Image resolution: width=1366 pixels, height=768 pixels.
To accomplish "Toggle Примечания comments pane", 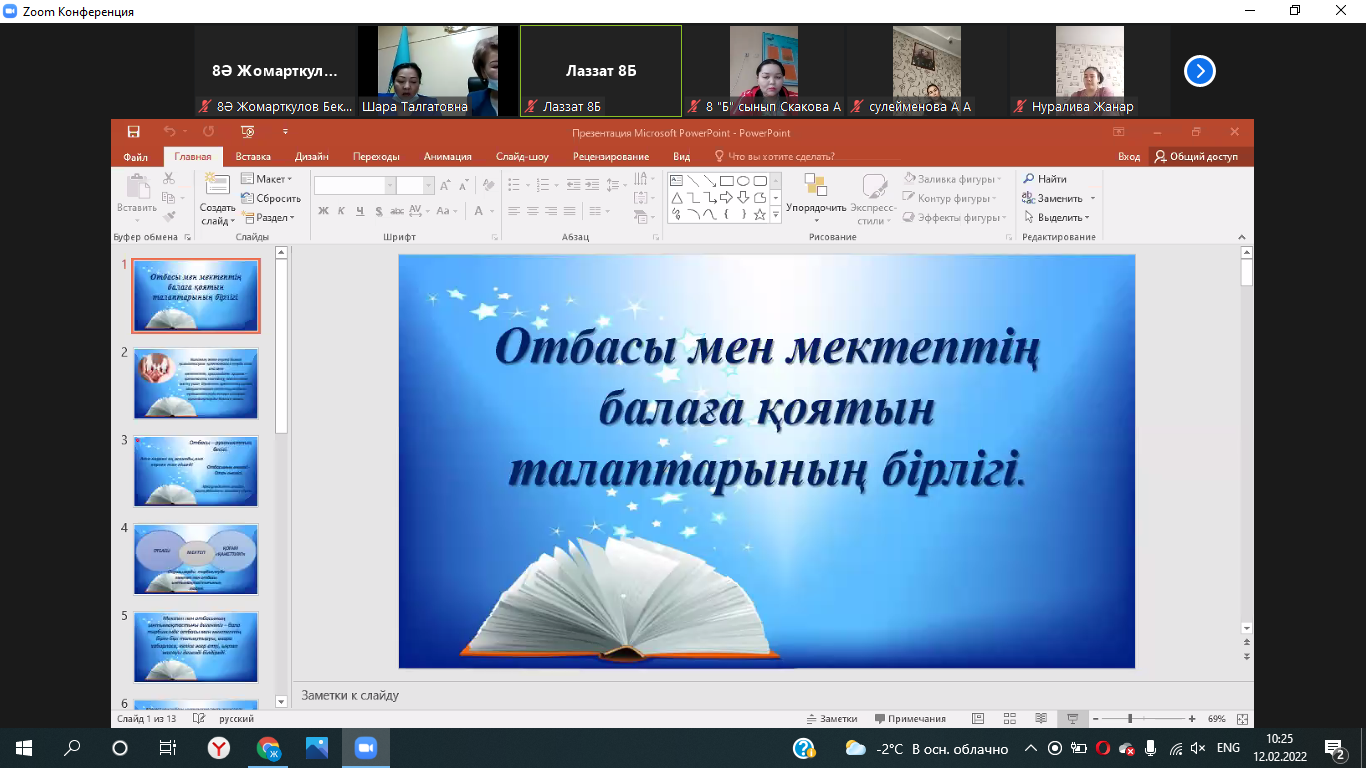I will [910, 719].
